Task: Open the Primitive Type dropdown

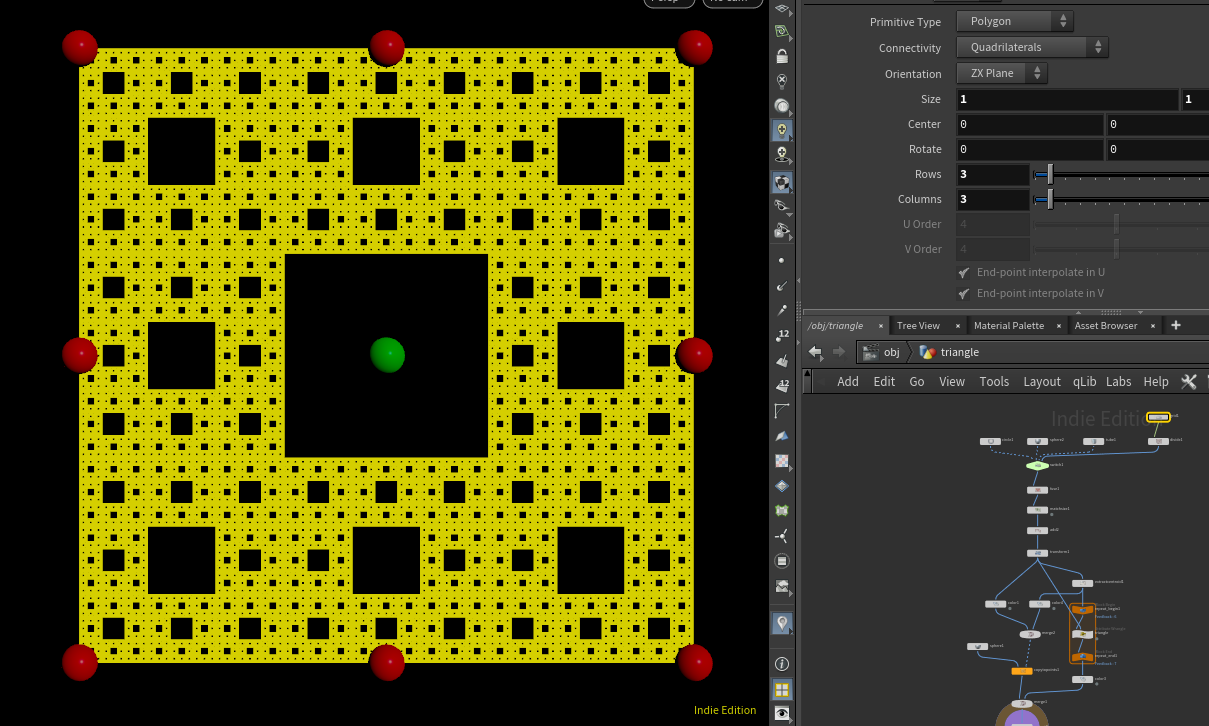Action: (x=1014, y=21)
